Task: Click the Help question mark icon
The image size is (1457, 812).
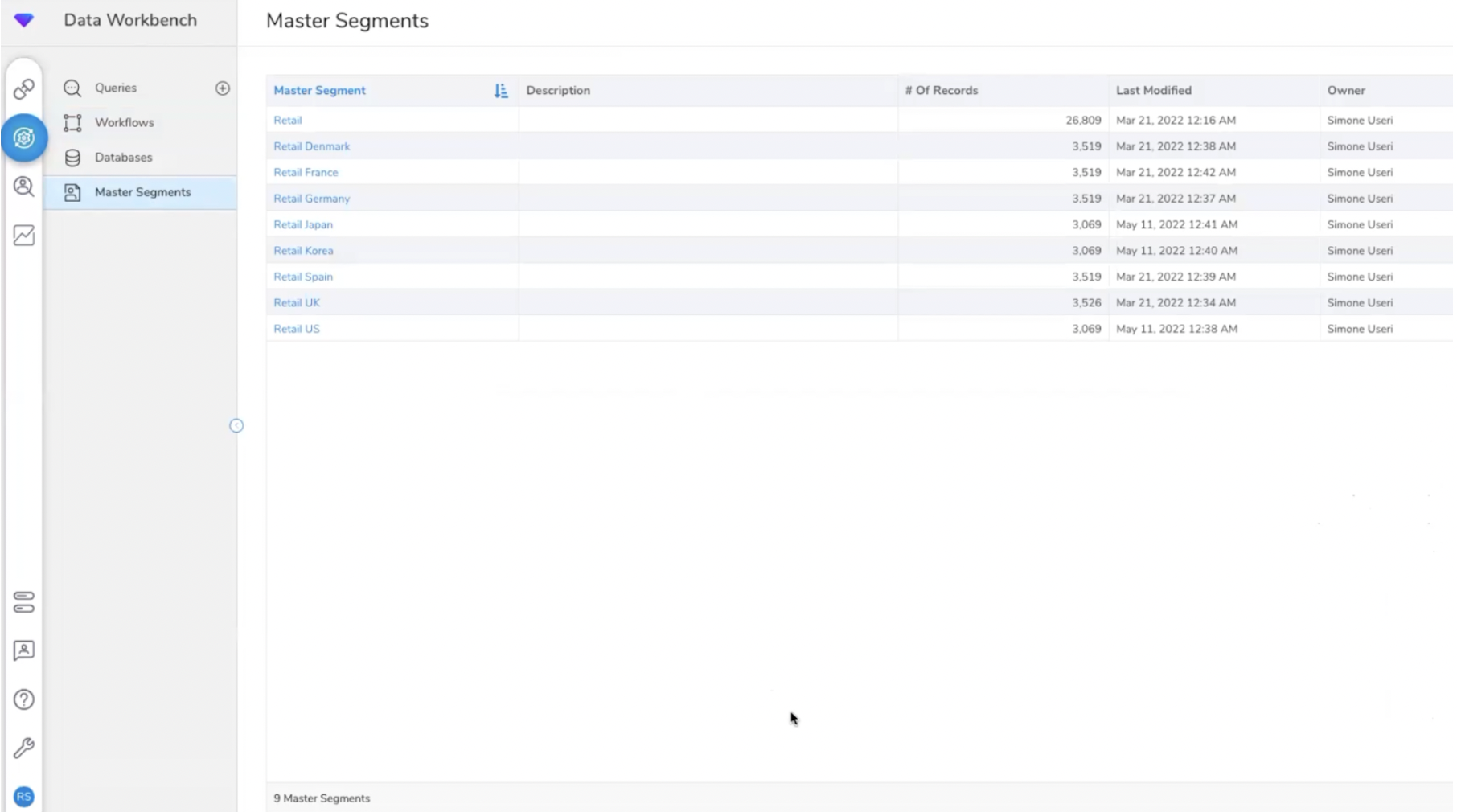Action: (x=24, y=699)
